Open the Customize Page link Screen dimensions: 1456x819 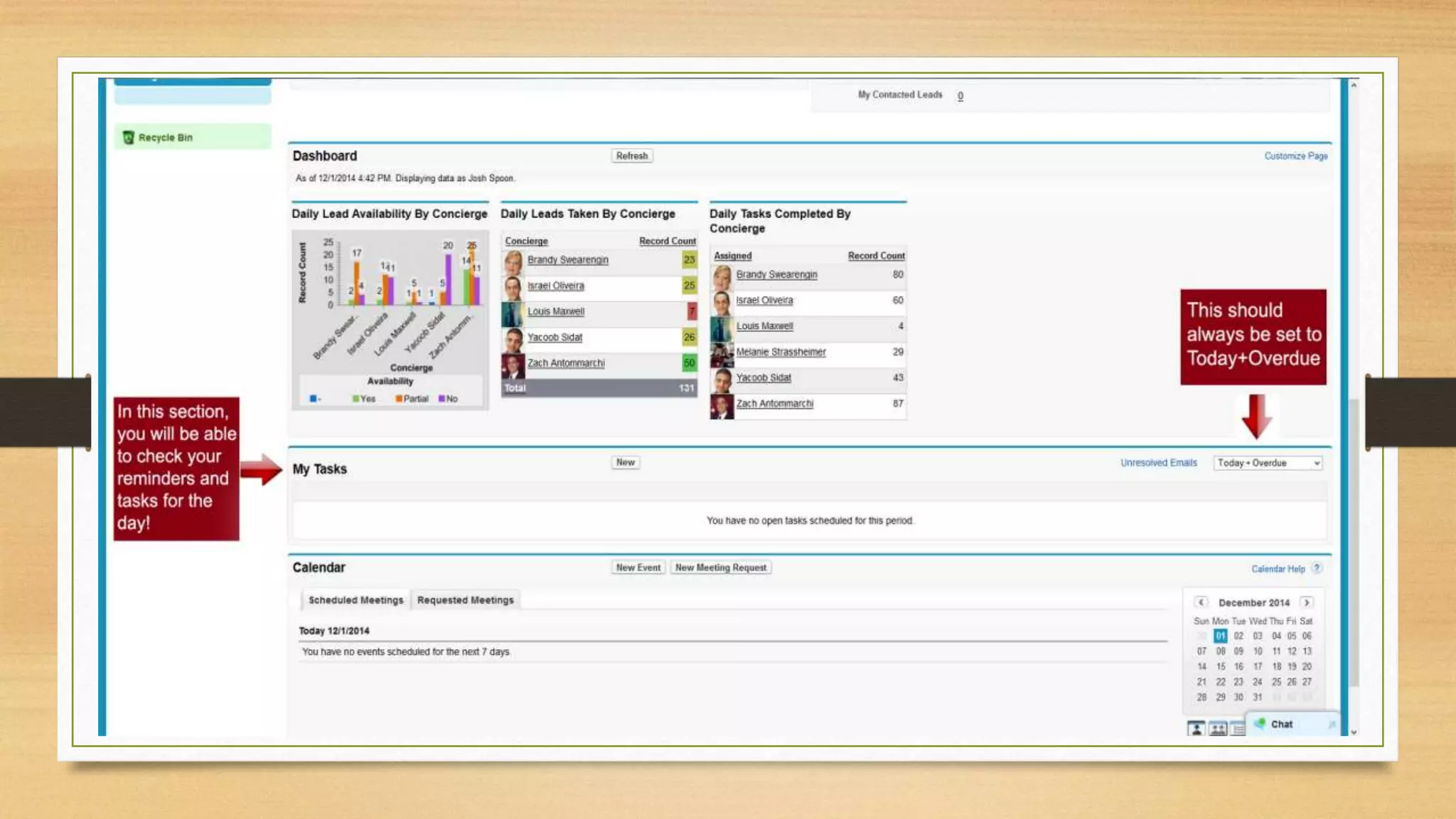[1295, 156]
